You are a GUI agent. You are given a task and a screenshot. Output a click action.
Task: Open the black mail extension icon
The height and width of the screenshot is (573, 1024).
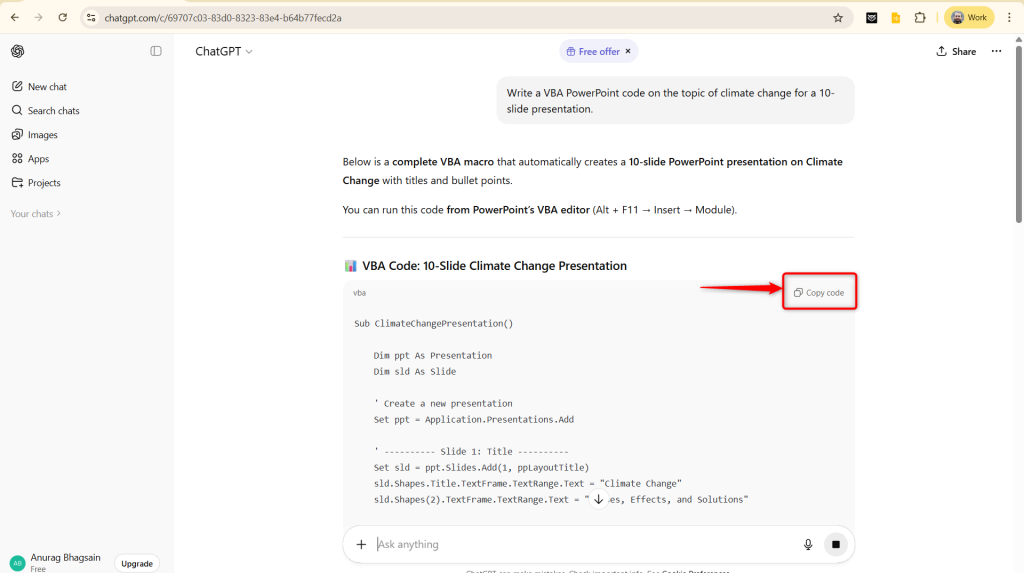pos(871,18)
